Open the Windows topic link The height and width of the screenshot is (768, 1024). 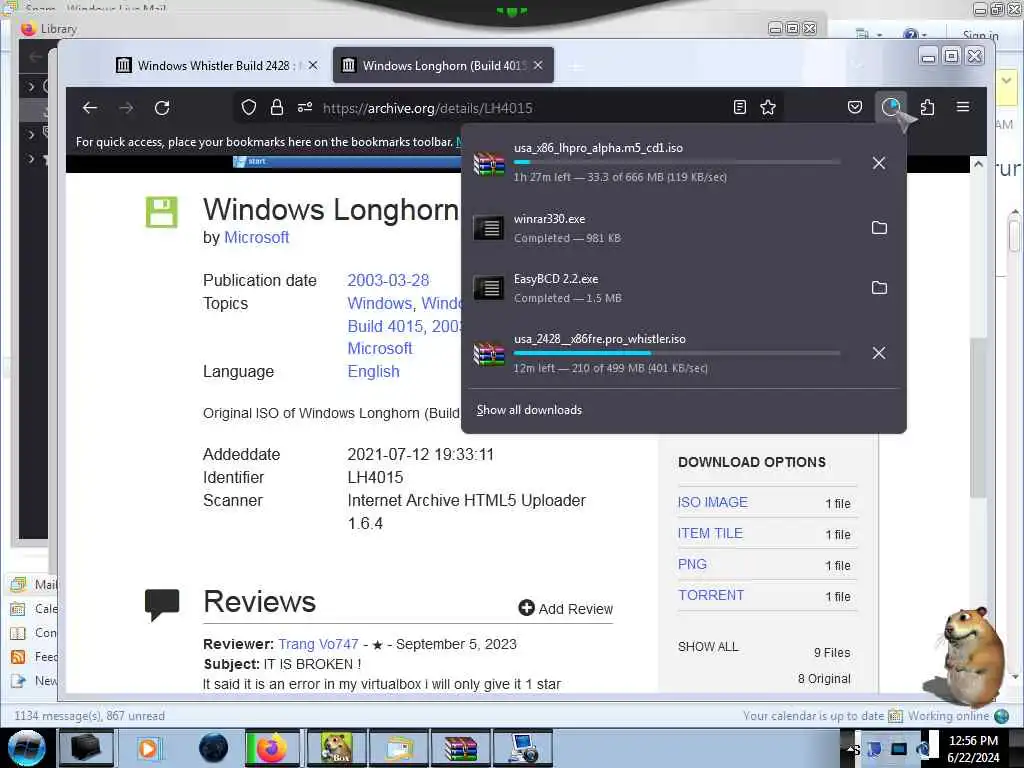pyautogui.click(x=379, y=304)
